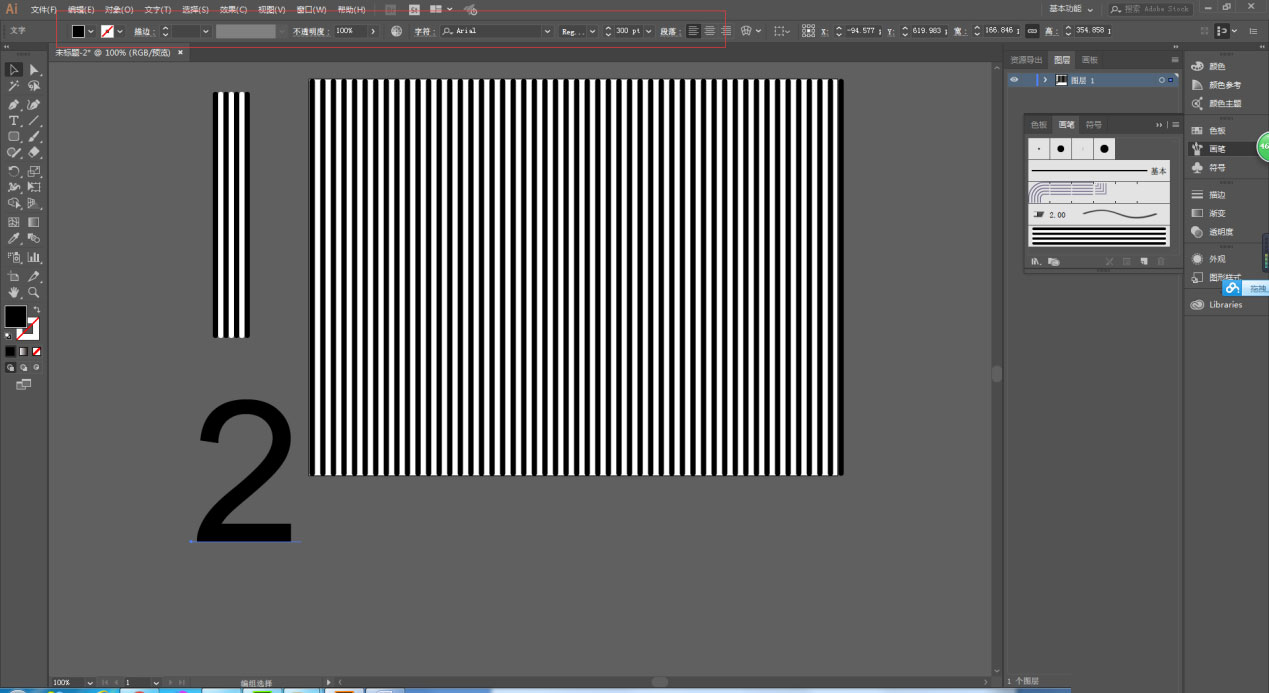Toggle constrain width and height link
This screenshot has height=693, width=1269.
click(x=1031, y=31)
